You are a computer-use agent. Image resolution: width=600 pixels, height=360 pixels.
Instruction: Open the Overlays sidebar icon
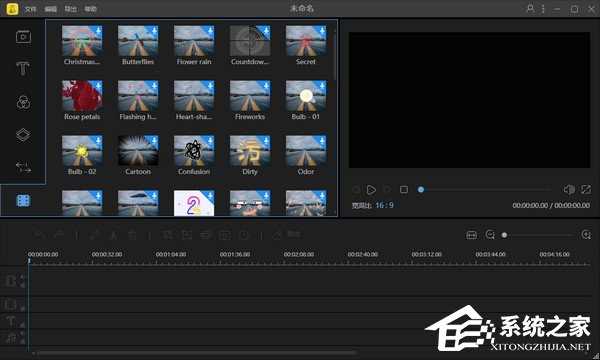23,135
